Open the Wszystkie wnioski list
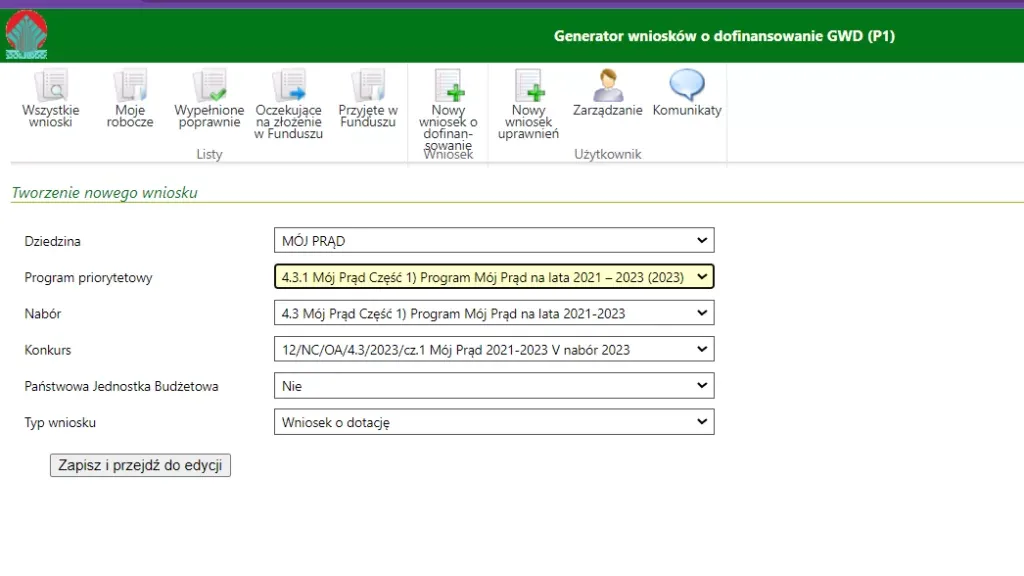 50,99
